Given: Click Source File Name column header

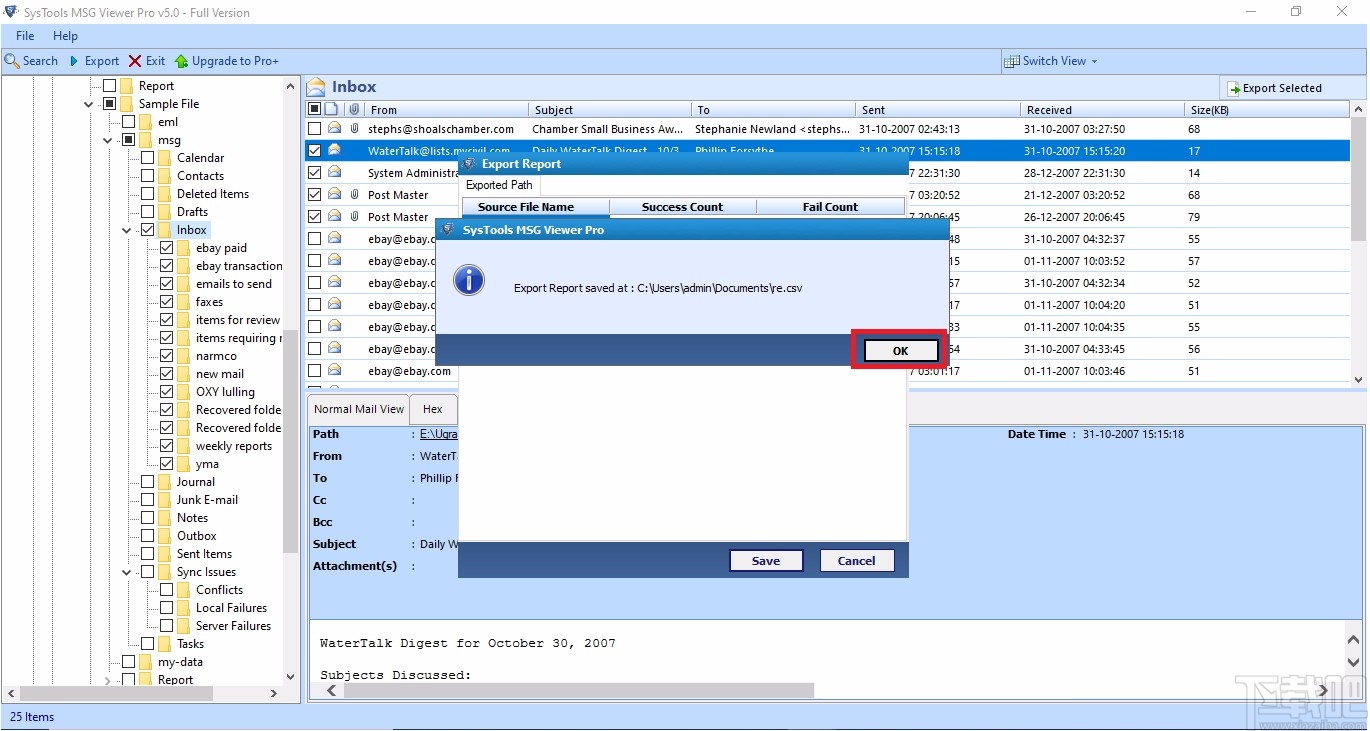Looking at the screenshot, I should pos(536,207).
